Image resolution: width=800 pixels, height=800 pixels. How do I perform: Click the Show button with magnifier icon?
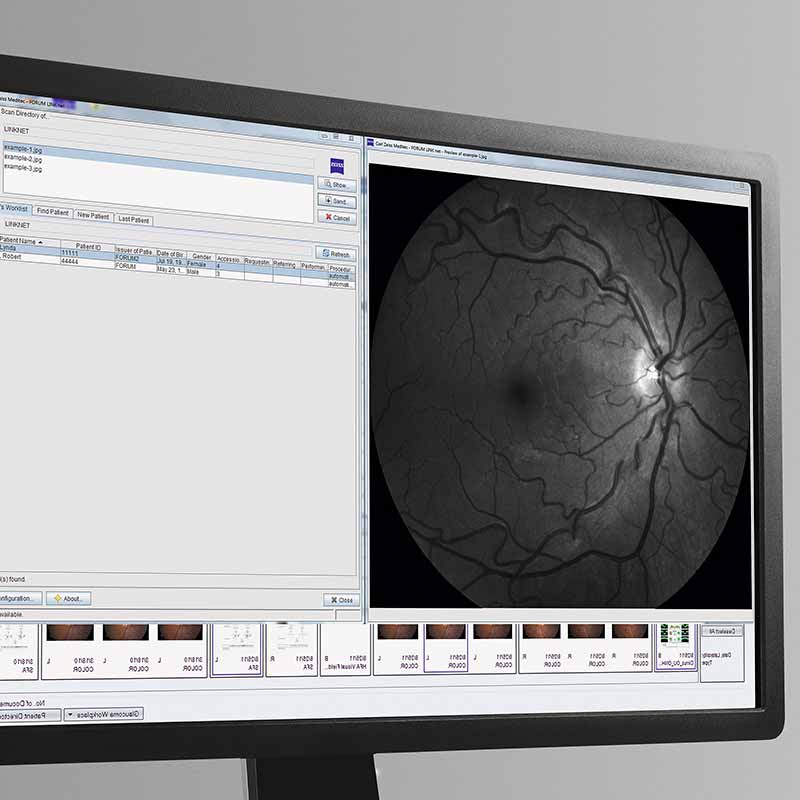pos(336,184)
